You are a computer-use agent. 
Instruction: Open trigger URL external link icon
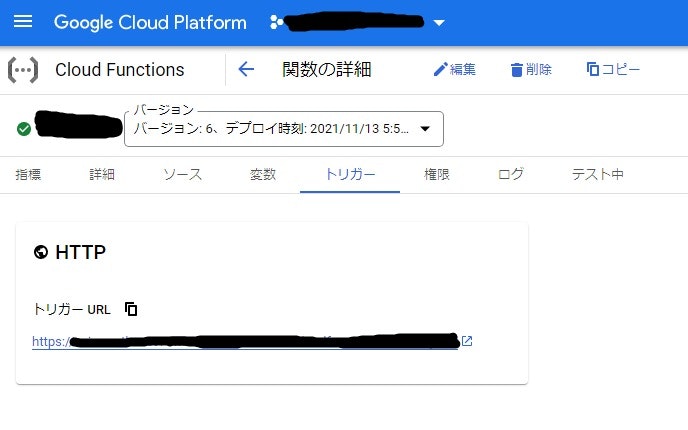point(467,341)
